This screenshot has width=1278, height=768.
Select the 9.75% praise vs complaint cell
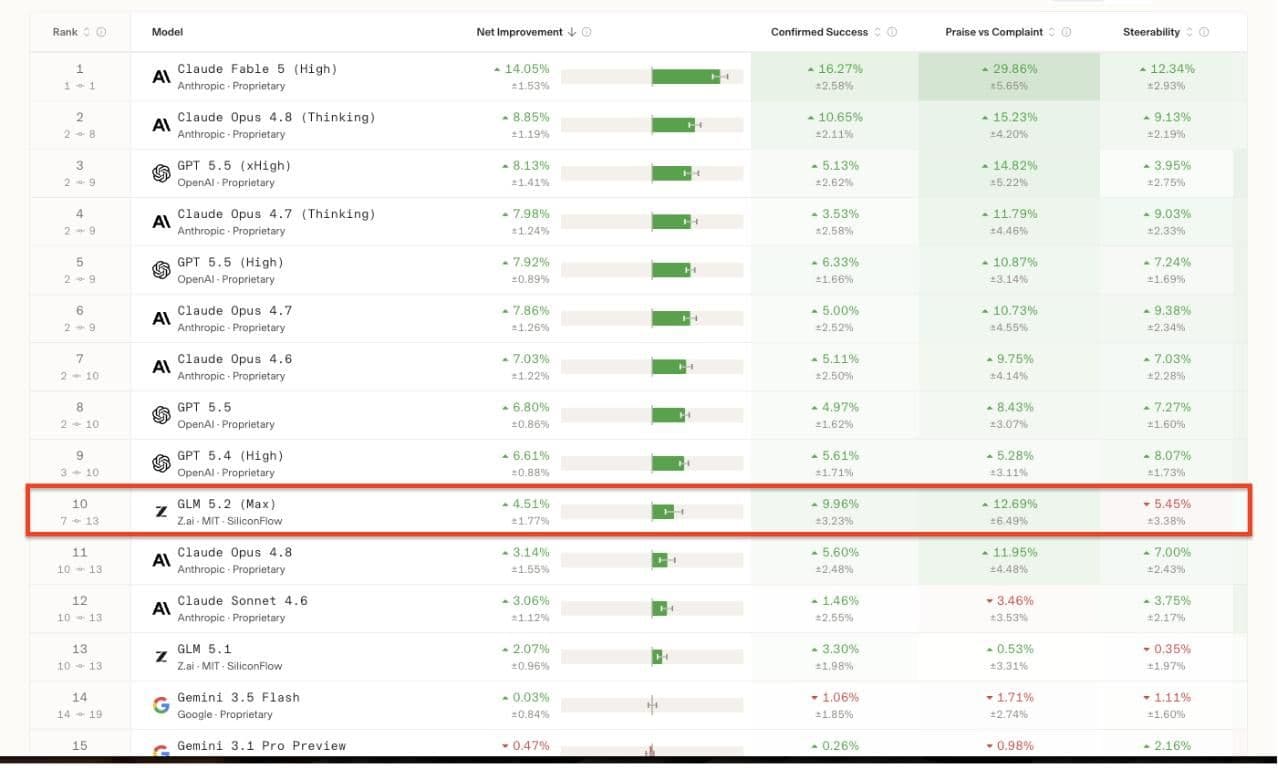pos(1009,367)
